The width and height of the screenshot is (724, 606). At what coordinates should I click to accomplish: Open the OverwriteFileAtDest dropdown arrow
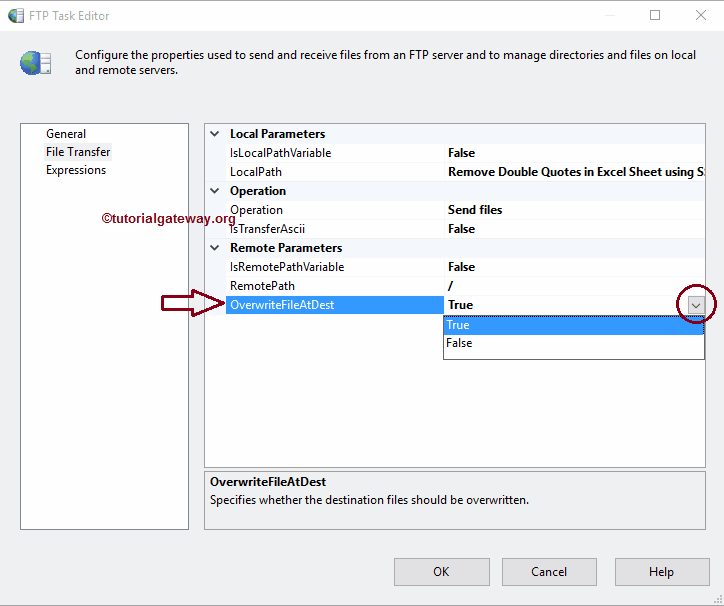click(x=696, y=305)
